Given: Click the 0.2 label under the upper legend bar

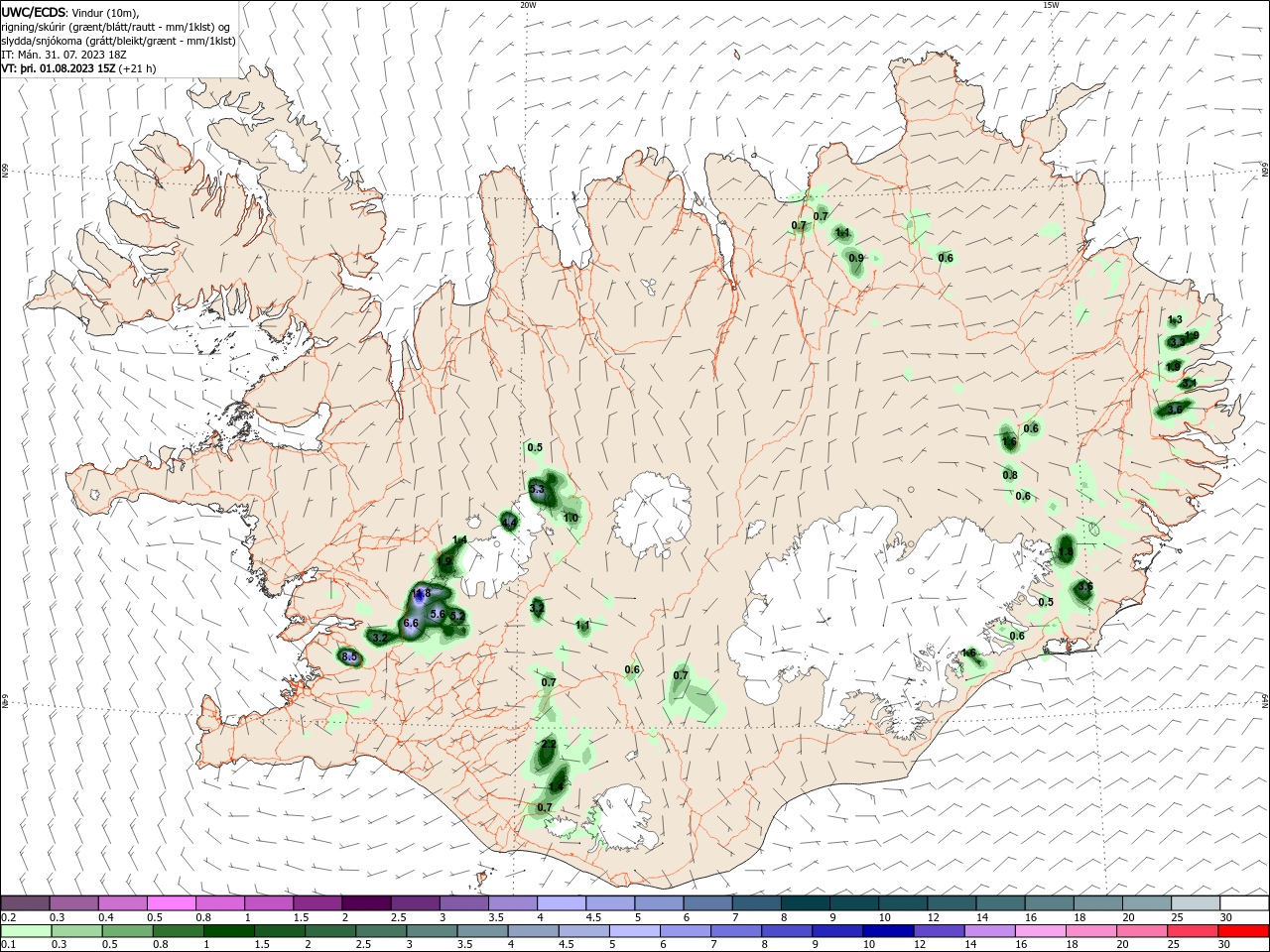Looking at the screenshot, I should pyautogui.click(x=8, y=917).
